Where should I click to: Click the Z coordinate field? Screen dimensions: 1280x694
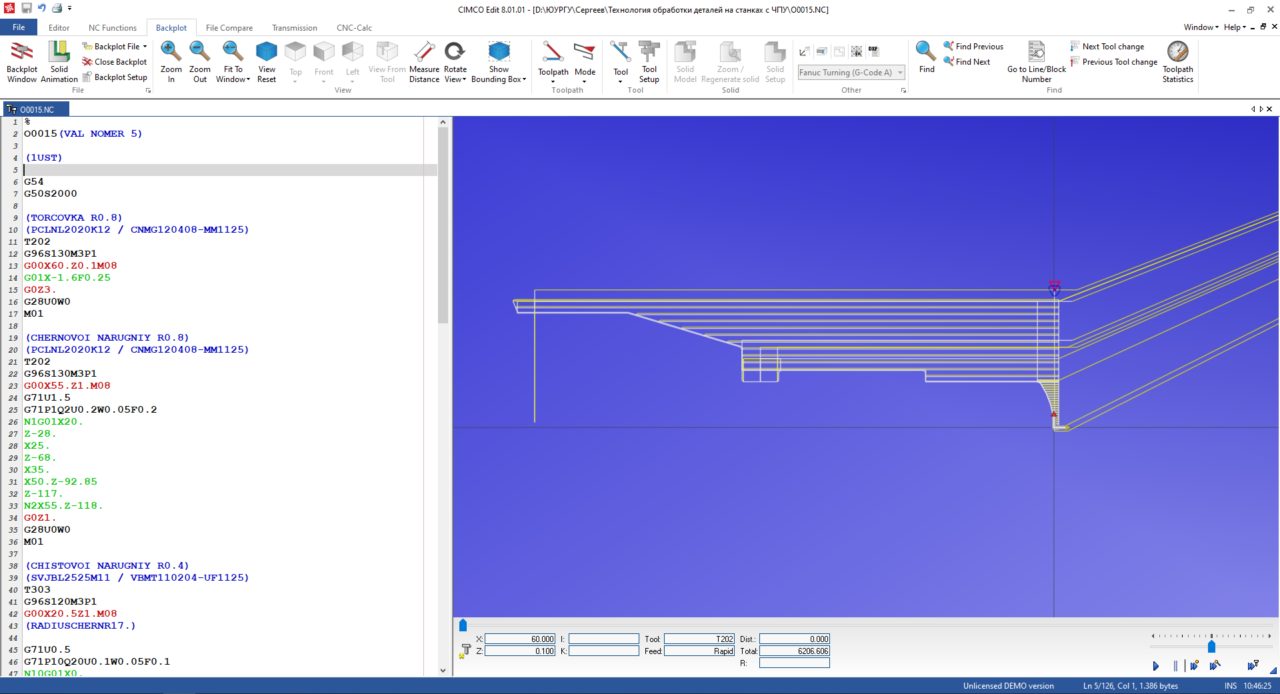520,651
